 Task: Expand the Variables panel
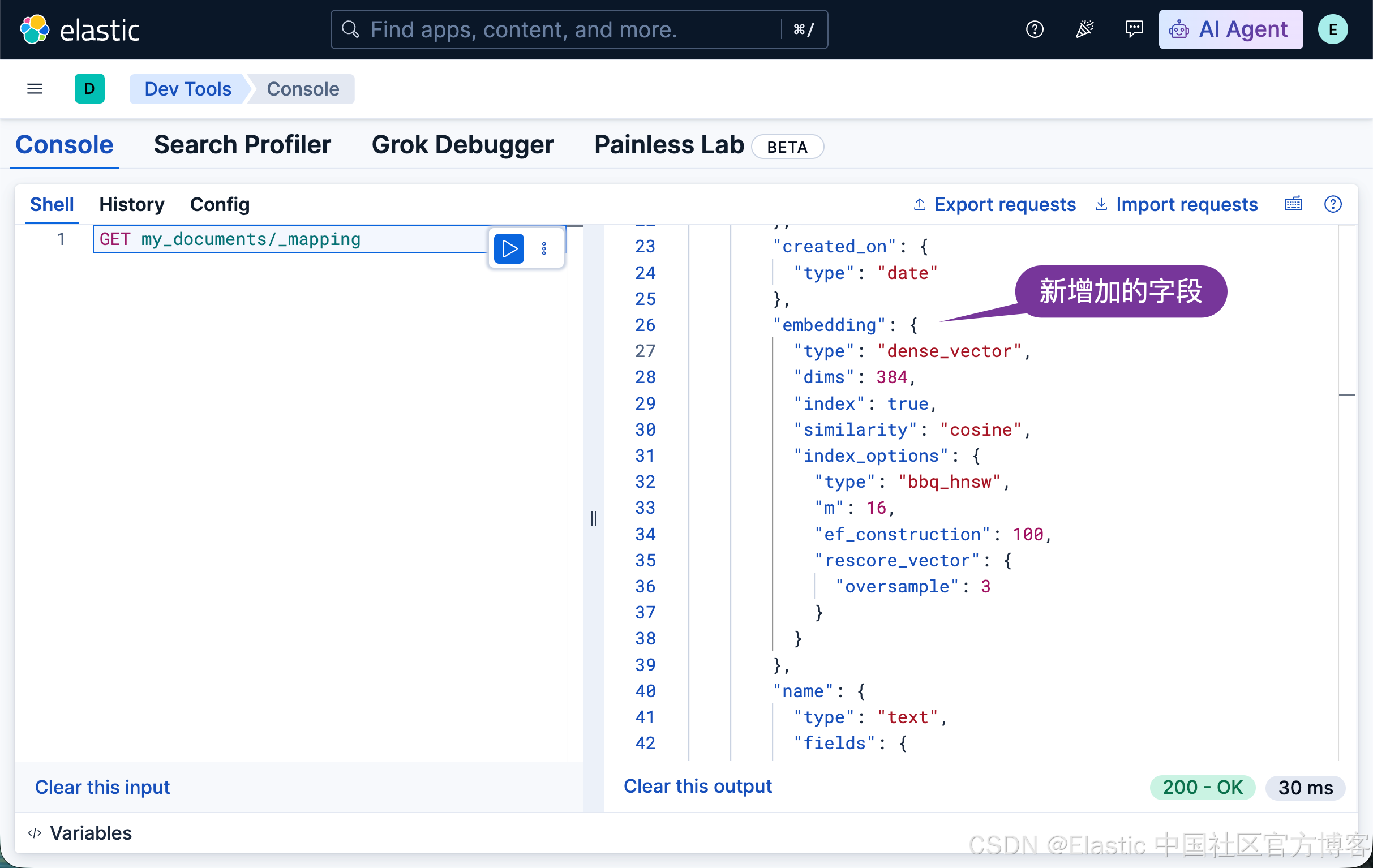[x=80, y=832]
